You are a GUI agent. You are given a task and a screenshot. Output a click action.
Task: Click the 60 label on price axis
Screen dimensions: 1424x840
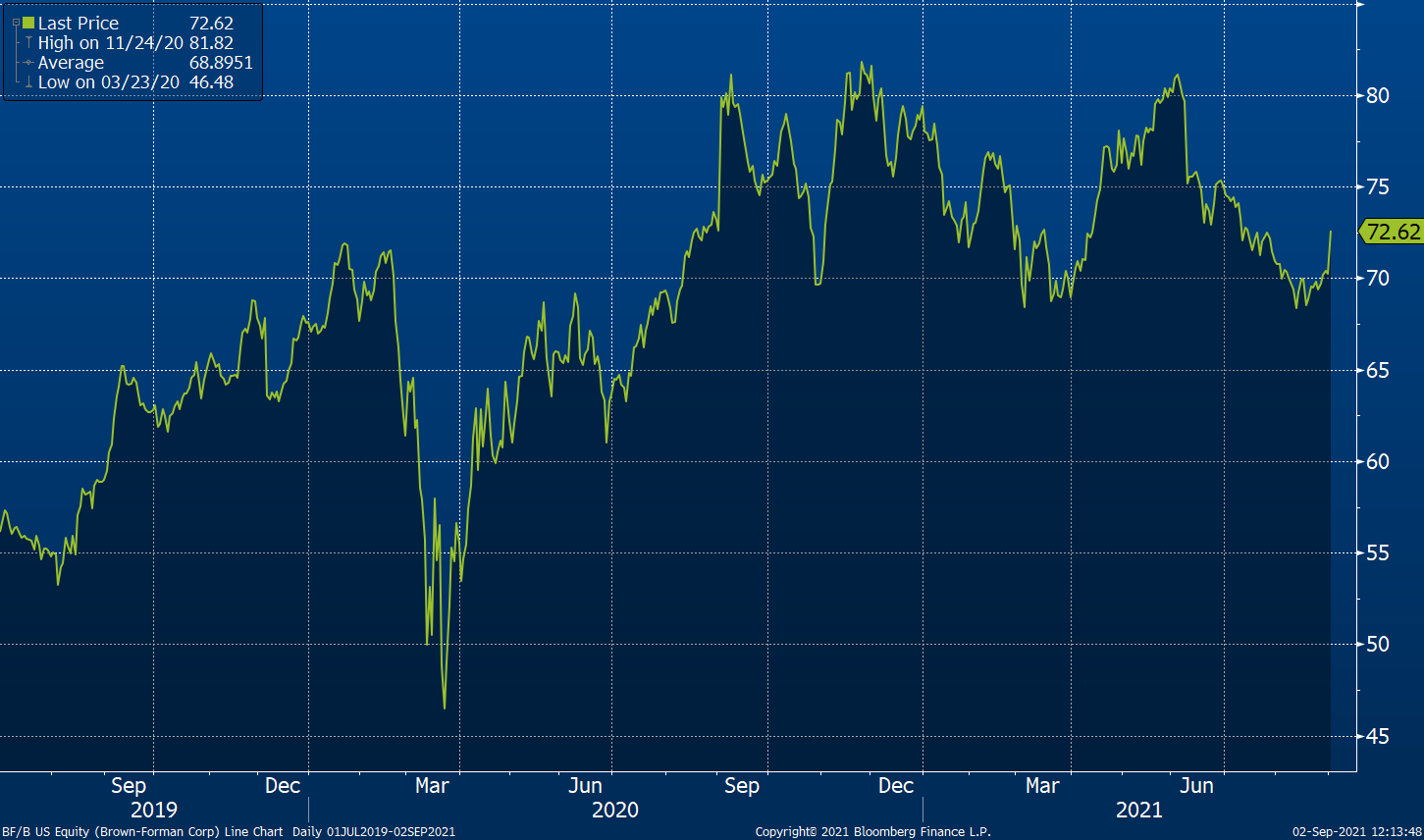tap(1378, 461)
